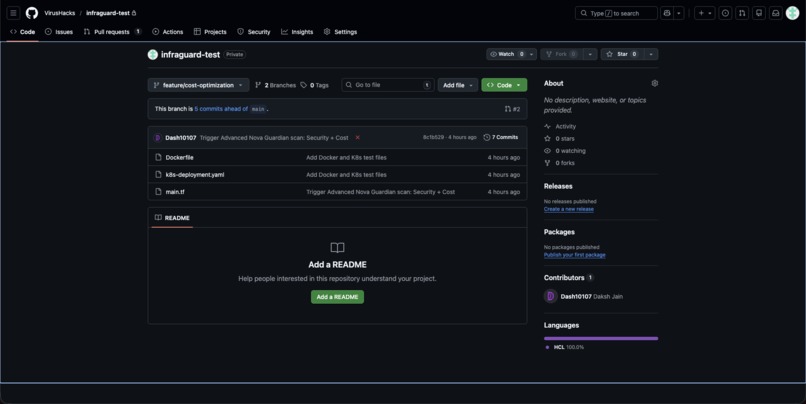806x404 pixels.
Task: View the 0 Tags link
Action: (x=315, y=85)
